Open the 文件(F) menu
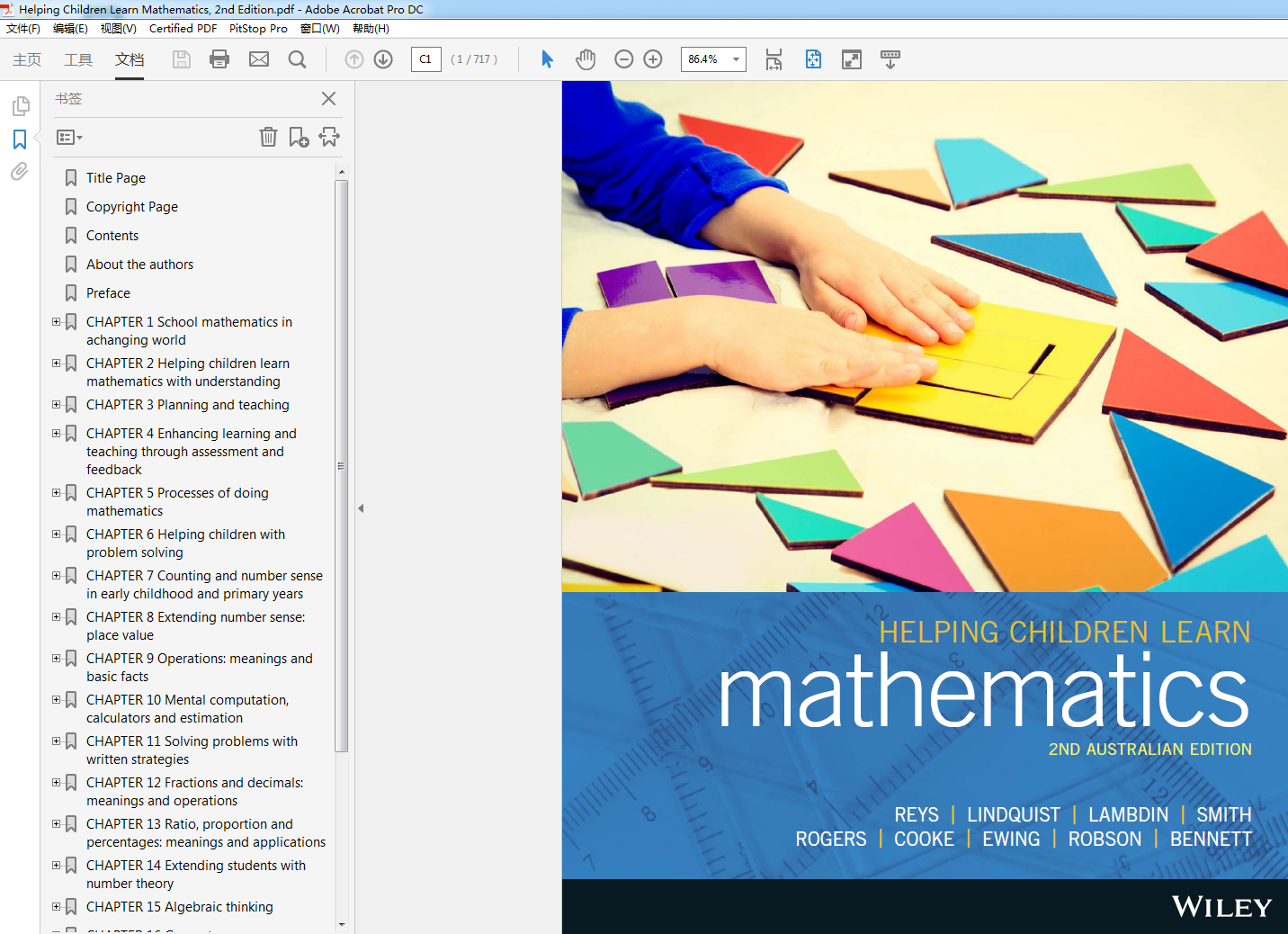Image resolution: width=1288 pixels, height=934 pixels. 23,29
